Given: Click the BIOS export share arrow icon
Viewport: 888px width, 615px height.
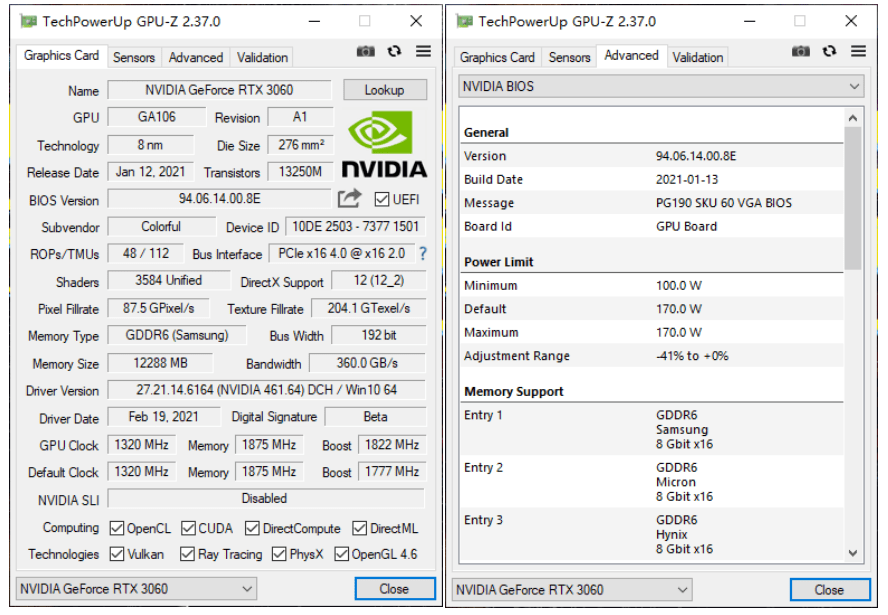Looking at the screenshot, I should point(349,199).
